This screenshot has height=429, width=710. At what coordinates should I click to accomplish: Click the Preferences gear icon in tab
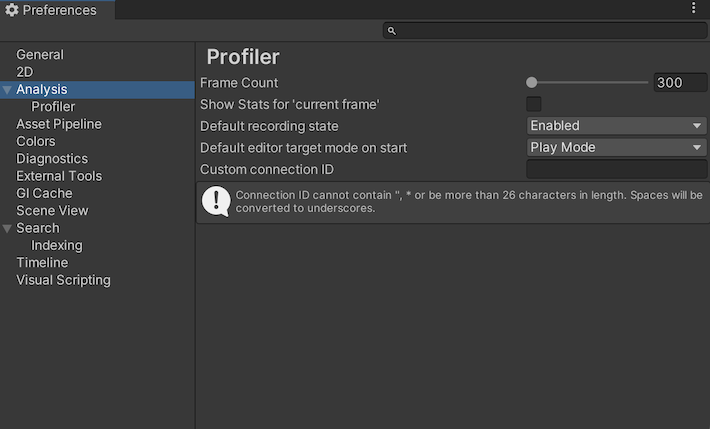[x=12, y=10]
